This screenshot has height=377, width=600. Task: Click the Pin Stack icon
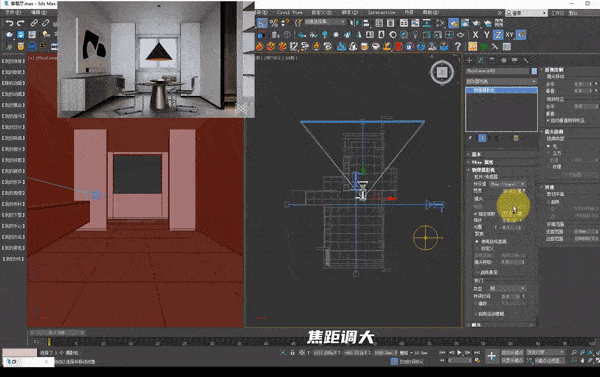471,138
